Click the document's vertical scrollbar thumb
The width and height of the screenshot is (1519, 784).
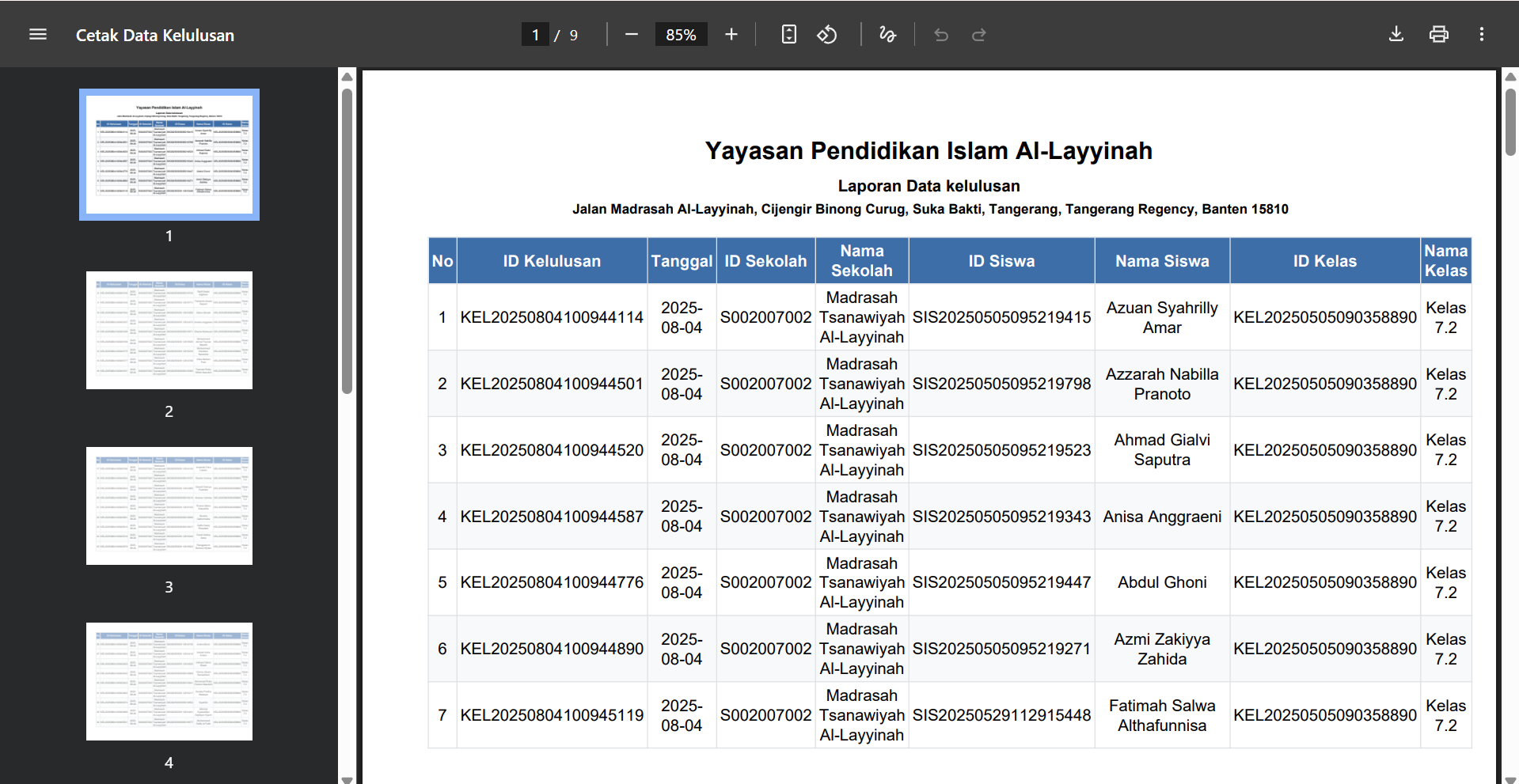point(1510,123)
